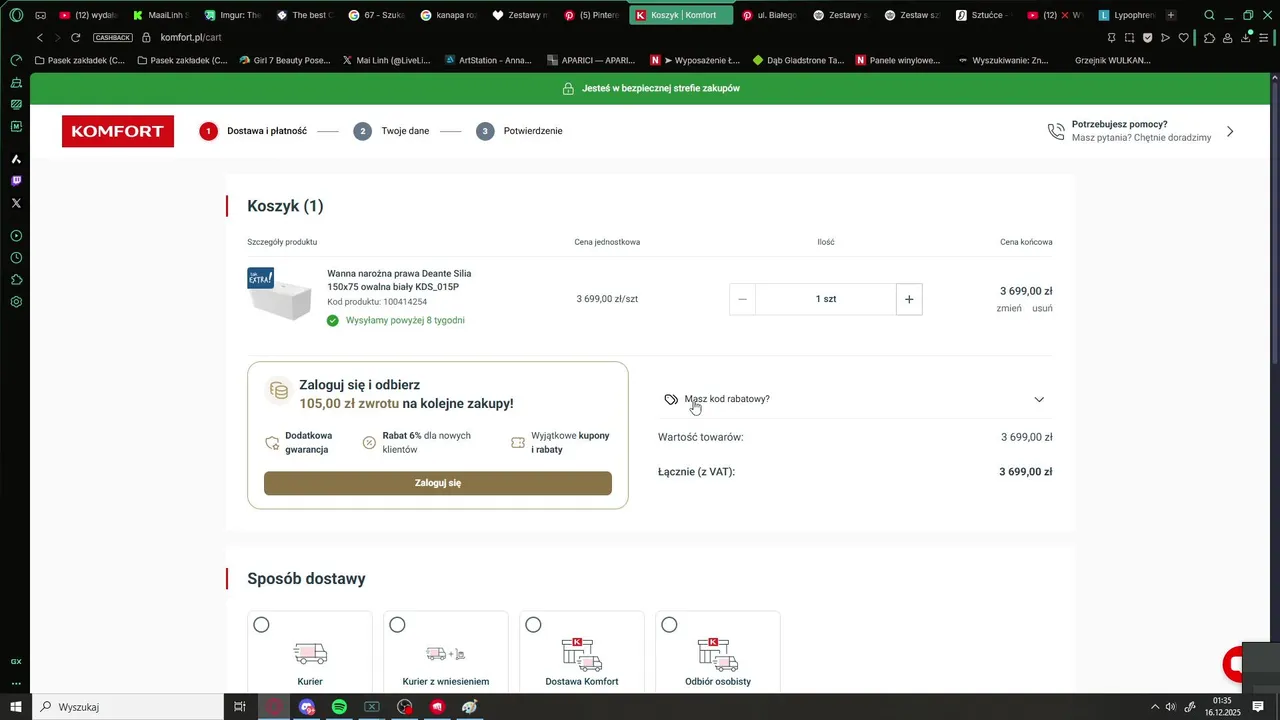The height and width of the screenshot is (720, 1280).
Task: Open a new tab with plus button
Action: 1171,15
